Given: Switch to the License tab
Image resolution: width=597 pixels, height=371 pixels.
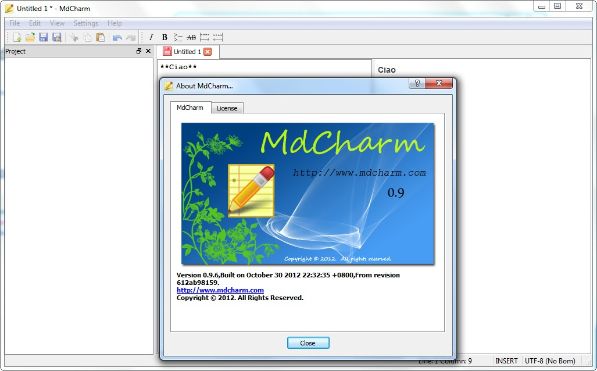Looking at the screenshot, I should (x=227, y=108).
